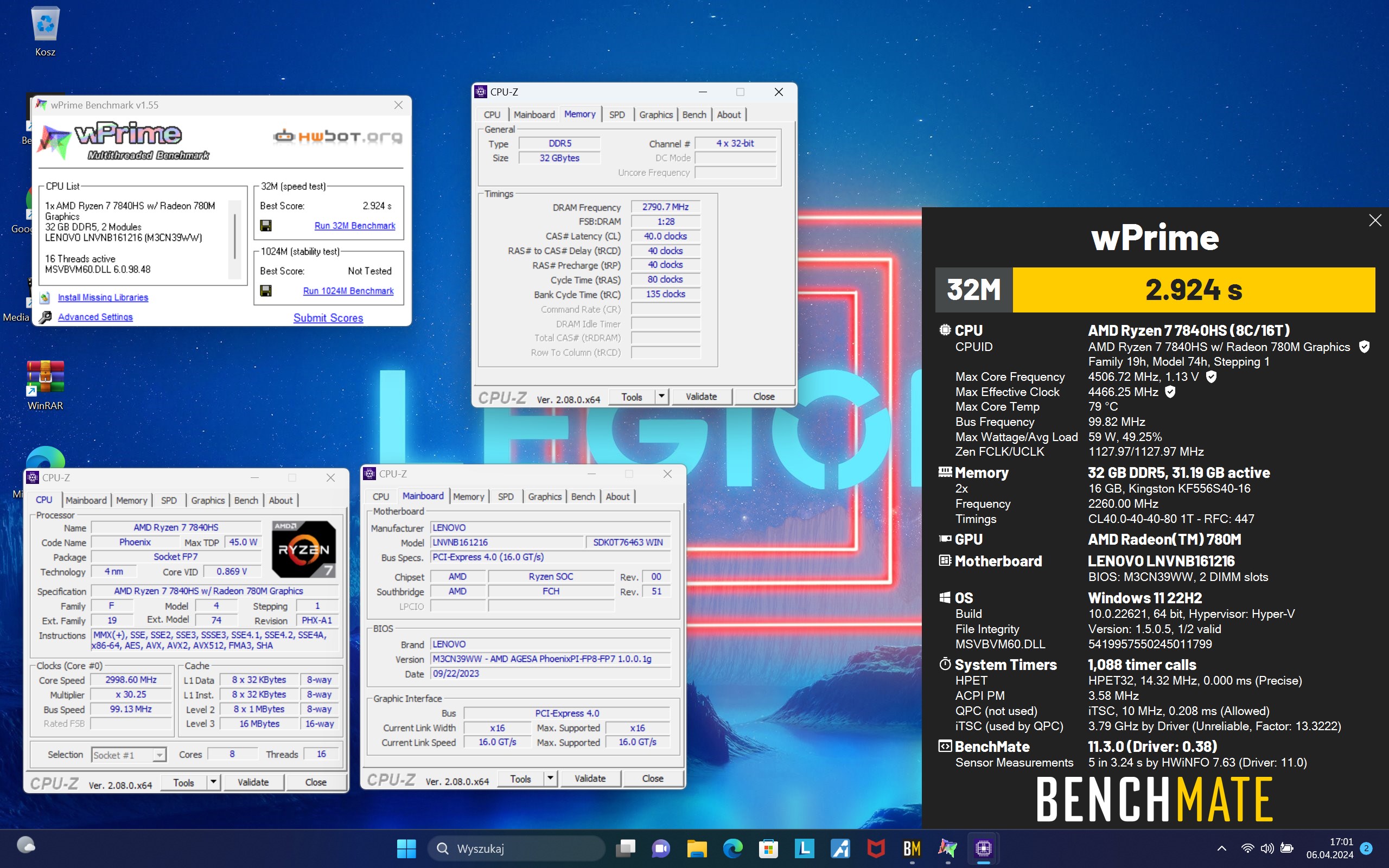Open the volume speaker tray icon
1389x868 pixels.
coord(1267,848)
